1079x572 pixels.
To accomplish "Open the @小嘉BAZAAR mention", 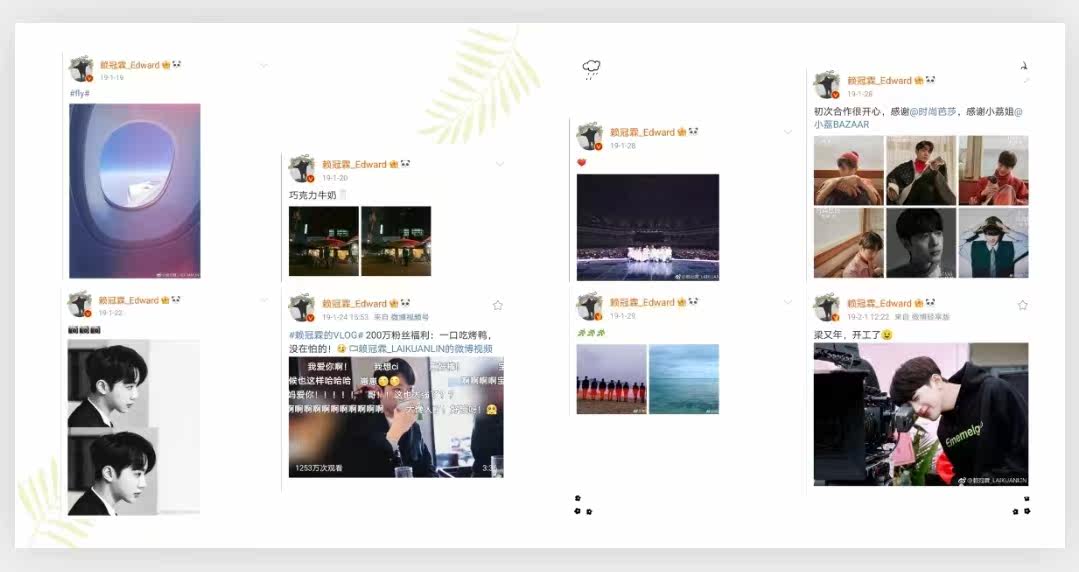I will (x=842, y=125).
